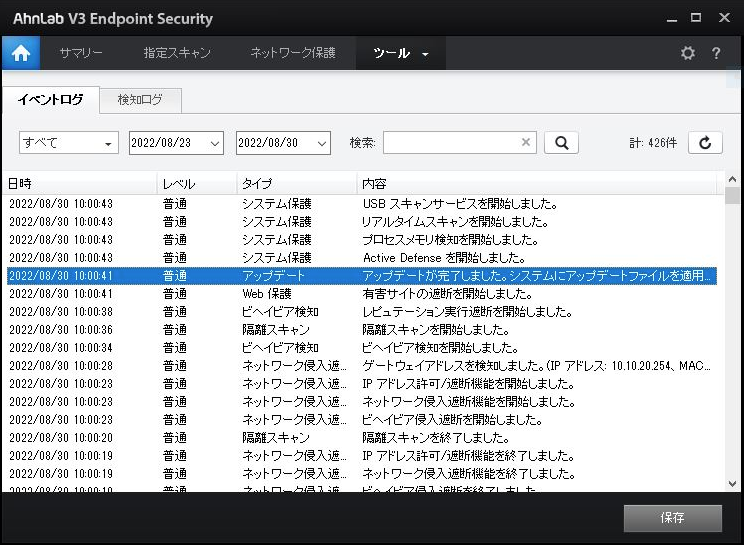Minimize the AhnLab window
This screenshot has width=744, height=545.
pyautogui.click(x=671, y=18)
